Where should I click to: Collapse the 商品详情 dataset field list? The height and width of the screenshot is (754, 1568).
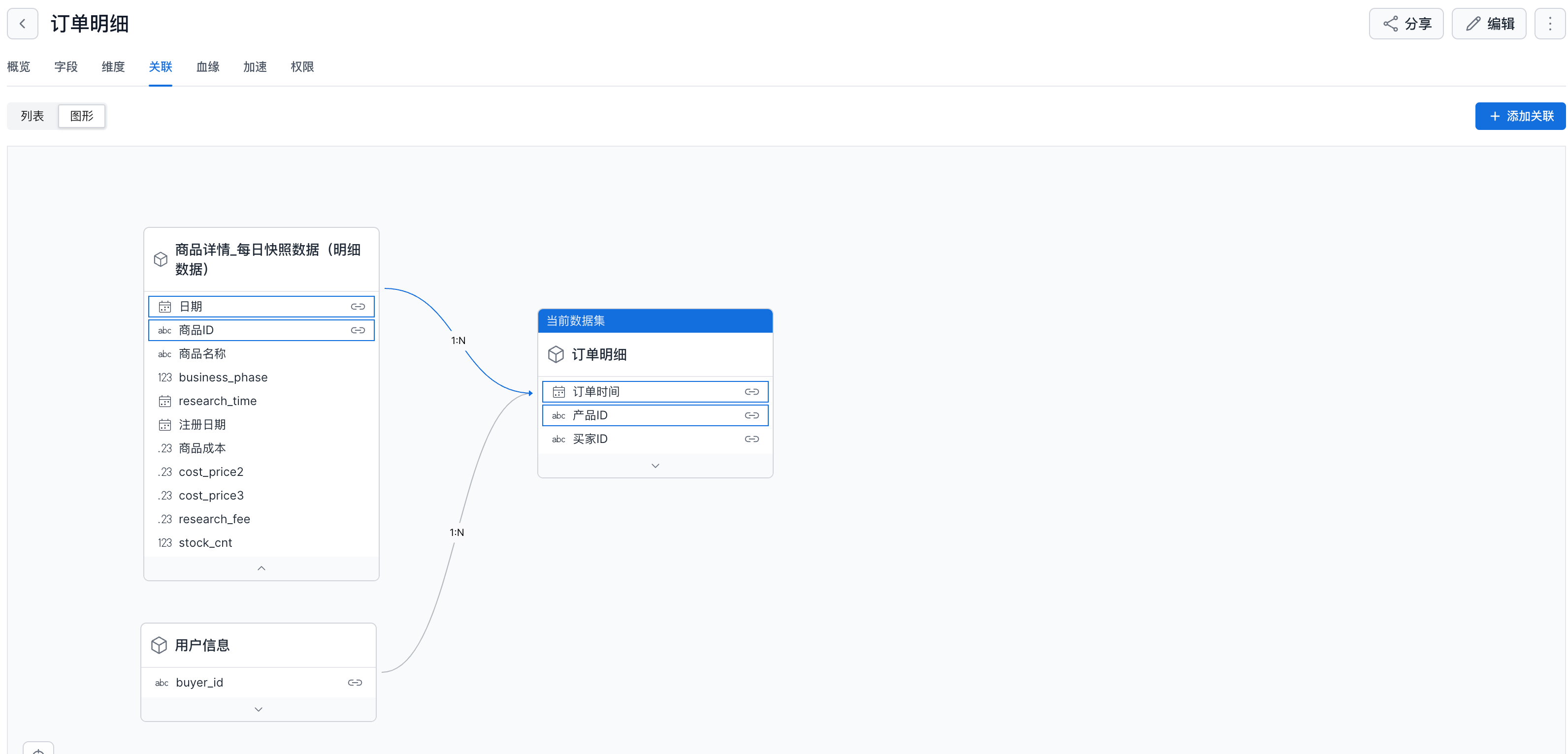tap(261, 568)
